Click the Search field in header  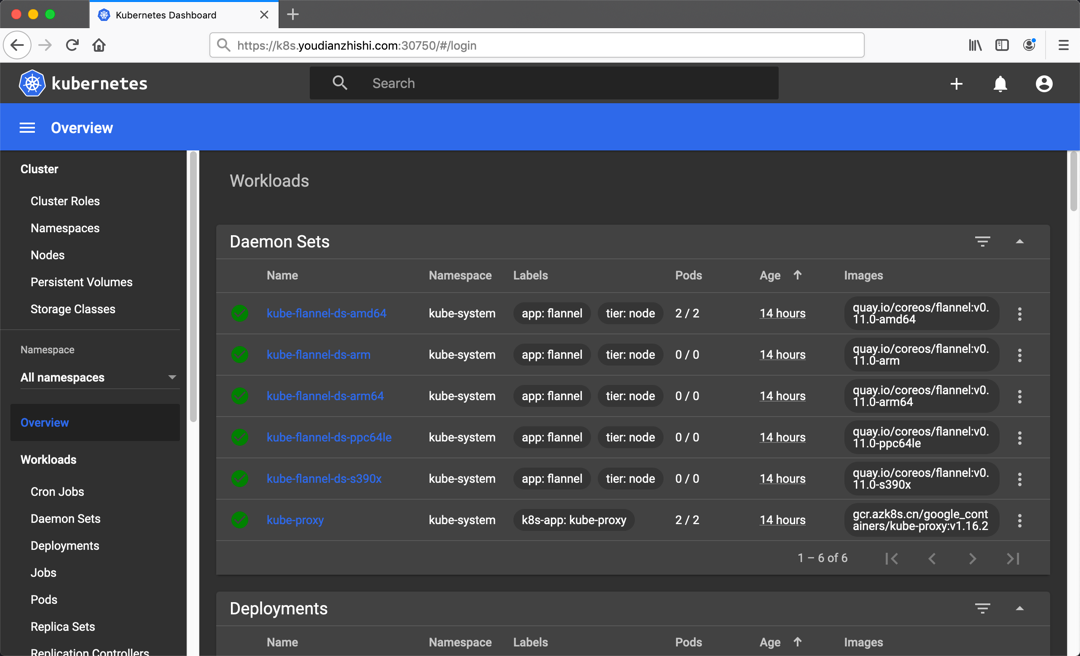[544, 83]
